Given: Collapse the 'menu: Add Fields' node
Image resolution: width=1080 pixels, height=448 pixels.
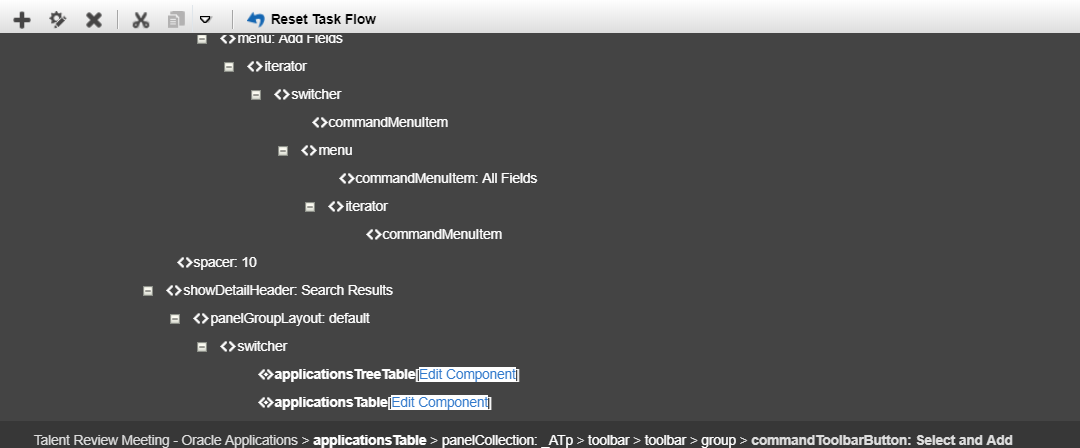Looking at the screenshot, I should click(x=202, y=39).
